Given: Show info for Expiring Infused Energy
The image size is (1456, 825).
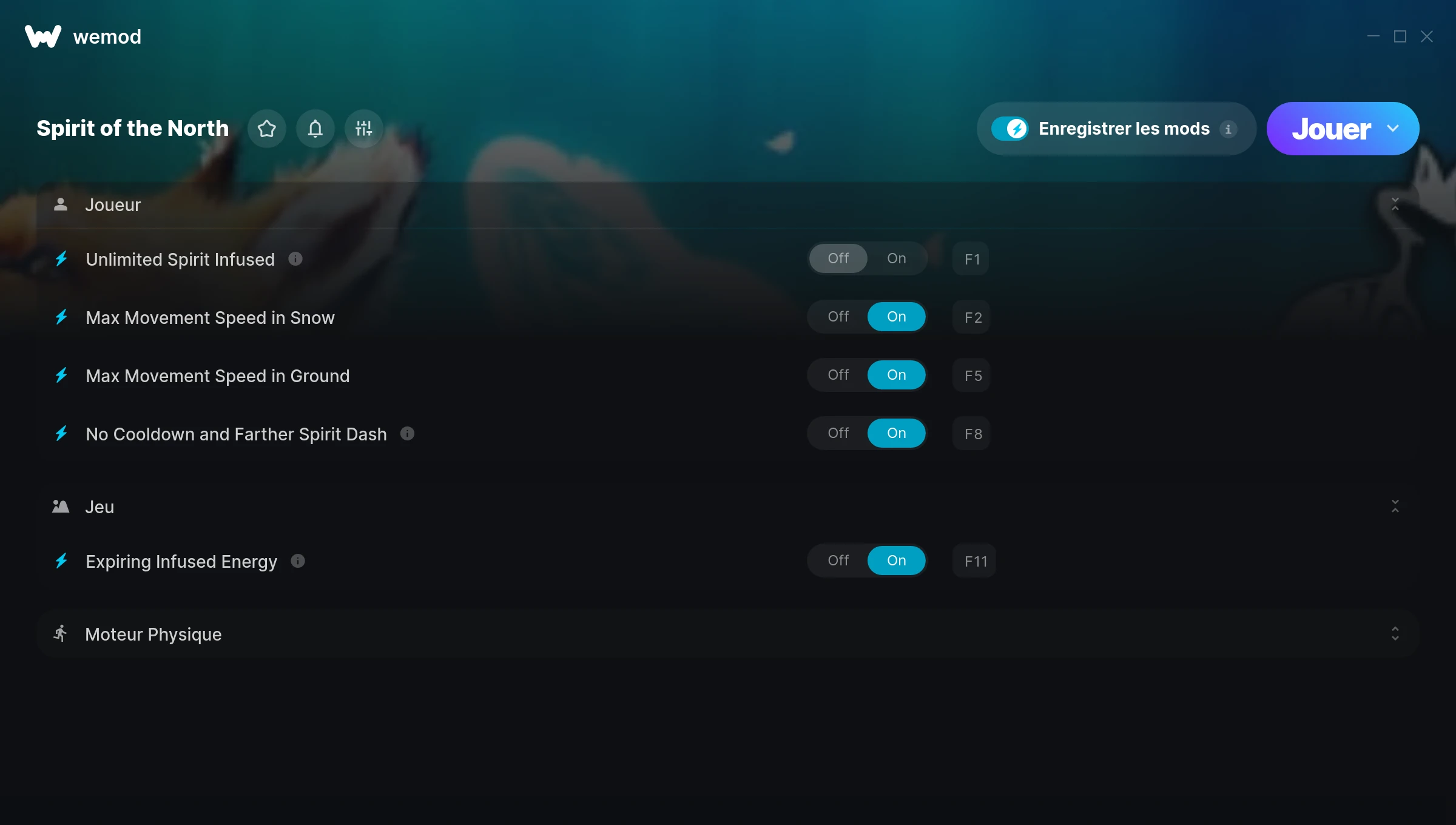Looking at the screenshot, I should click(x=298, y=561).
